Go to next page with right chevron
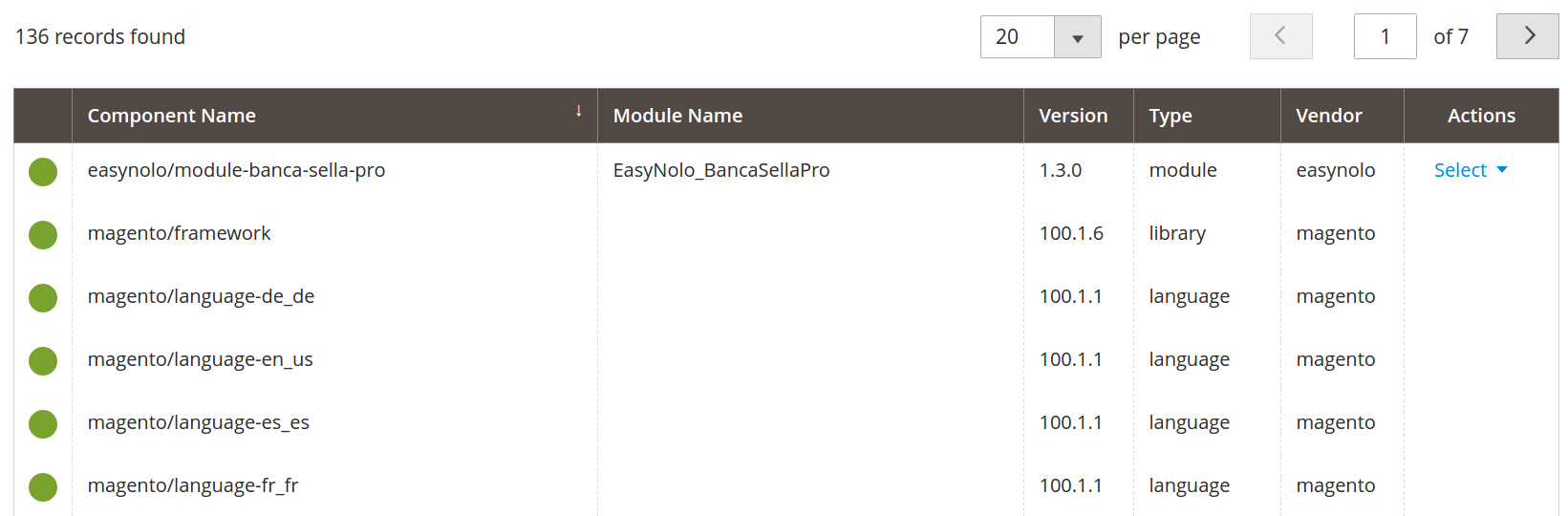The height and width of the screenshot is (516, 1568). click(1527, 36)
